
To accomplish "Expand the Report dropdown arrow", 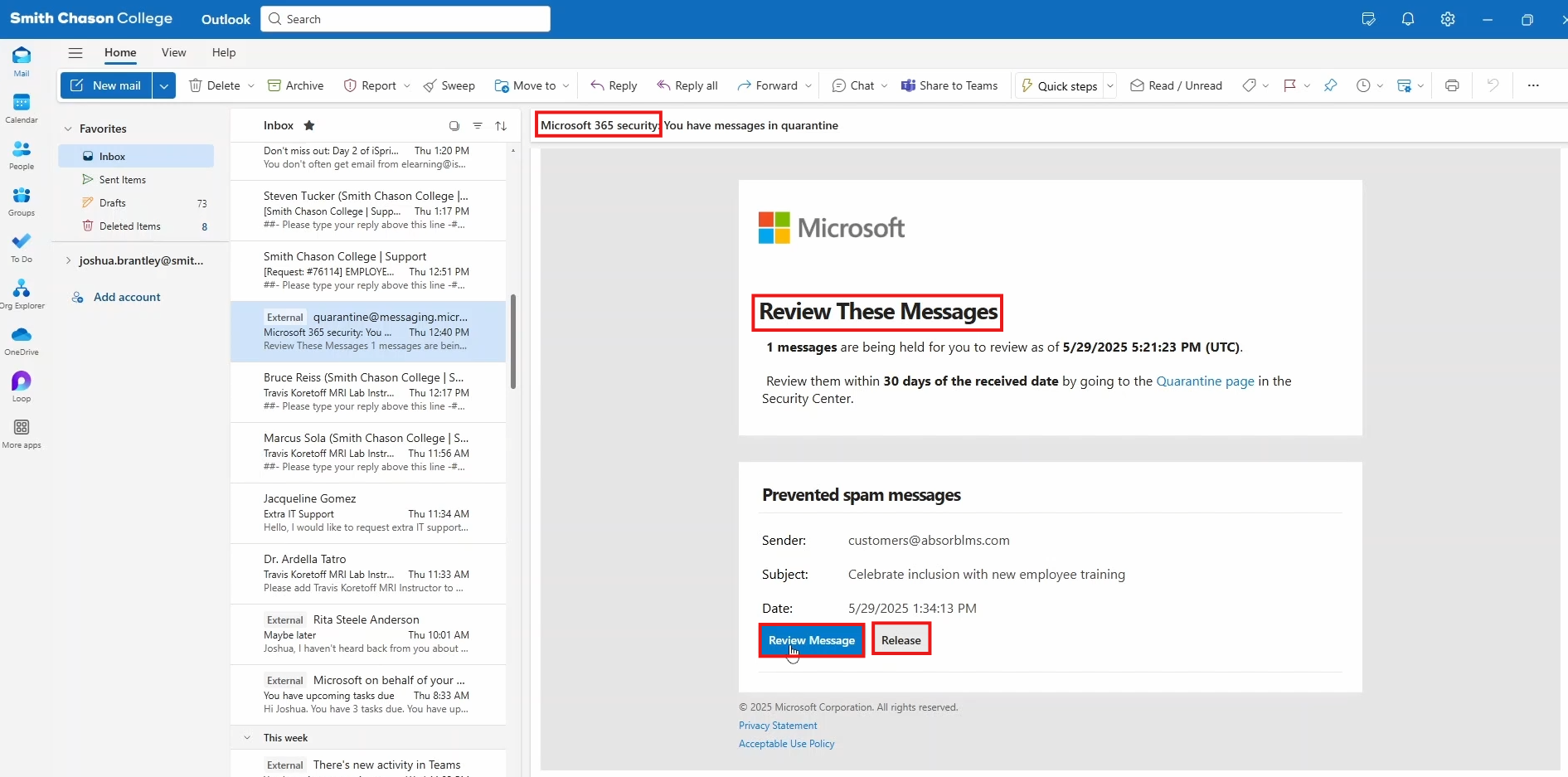I will coord(407,85).
